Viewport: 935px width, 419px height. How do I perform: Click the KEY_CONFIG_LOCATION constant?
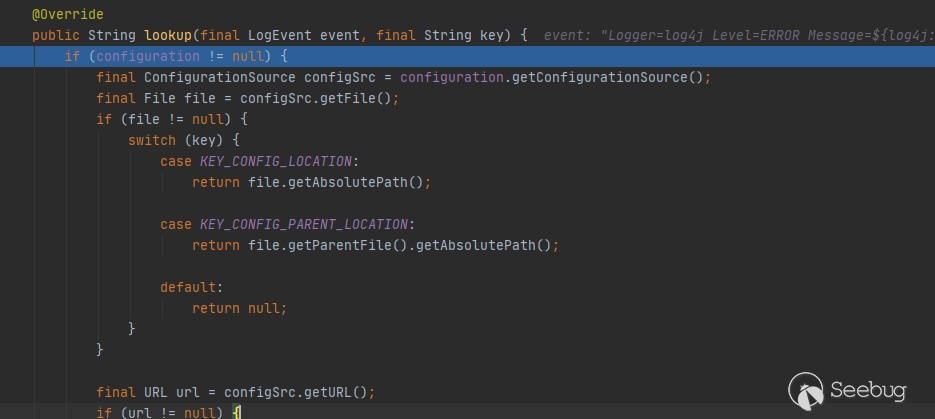(277, 161)
